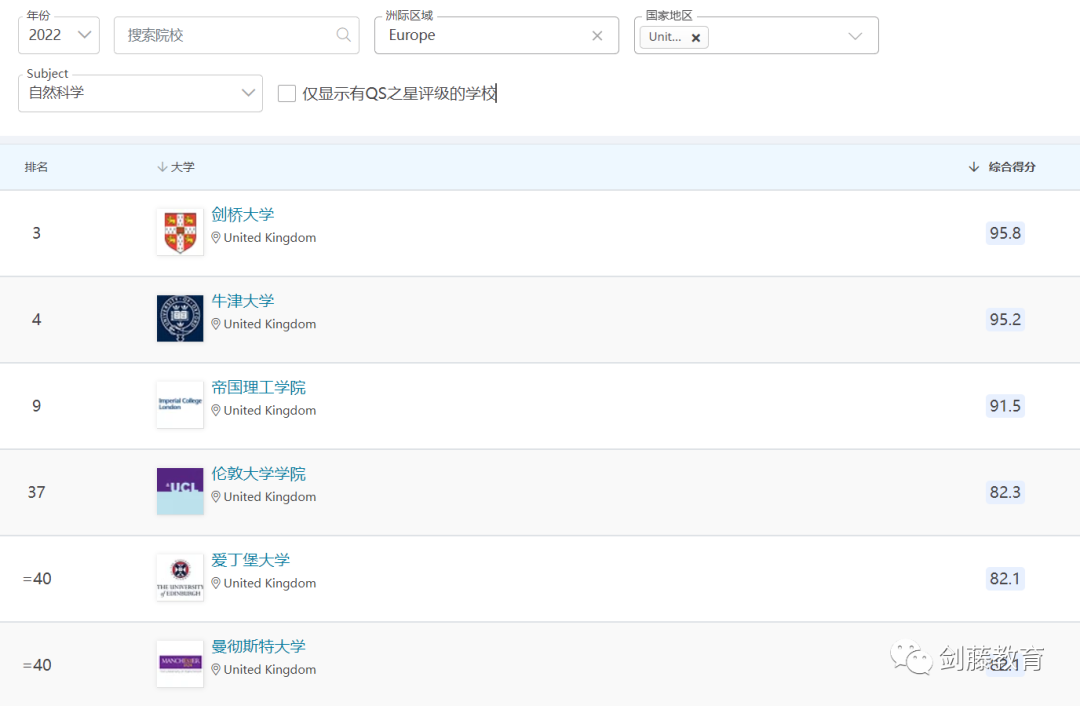Click the Oxford University logo
The height and width of the screenshot is (706, 1080).
point(180,318)
